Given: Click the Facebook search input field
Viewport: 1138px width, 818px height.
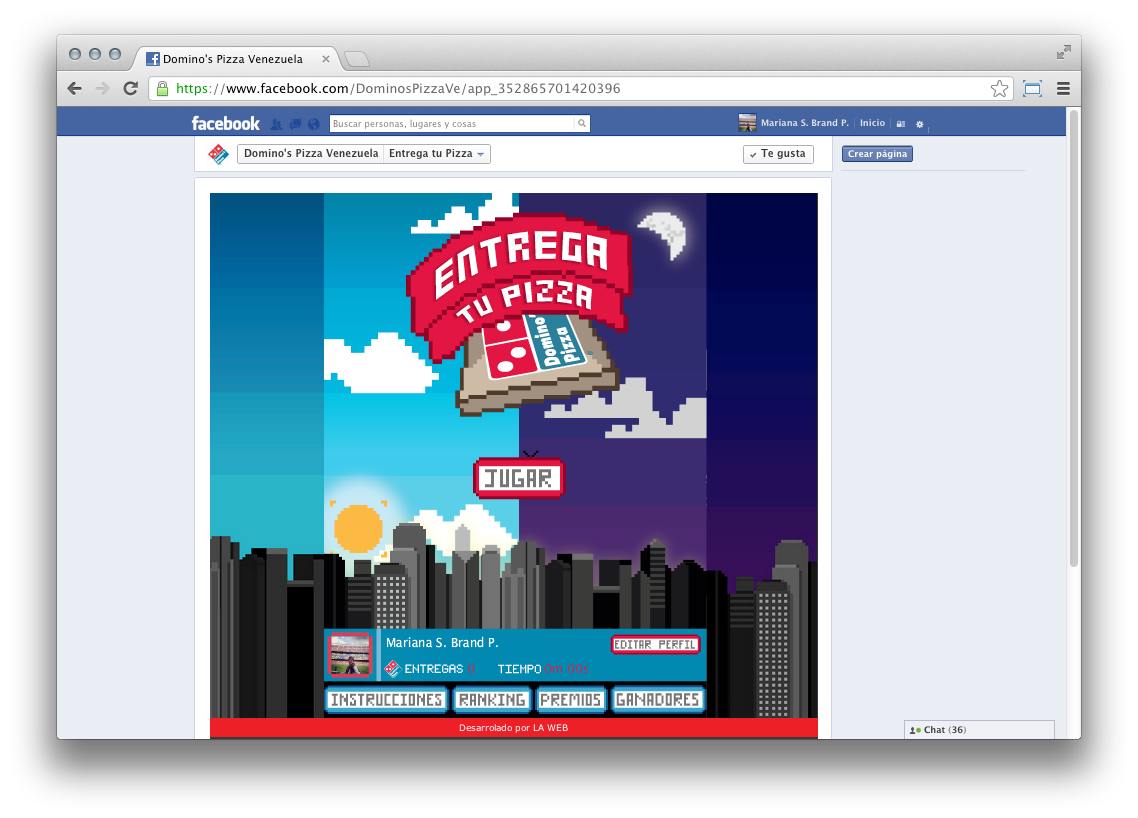Looking at the screenshot, I should point(452,124).
